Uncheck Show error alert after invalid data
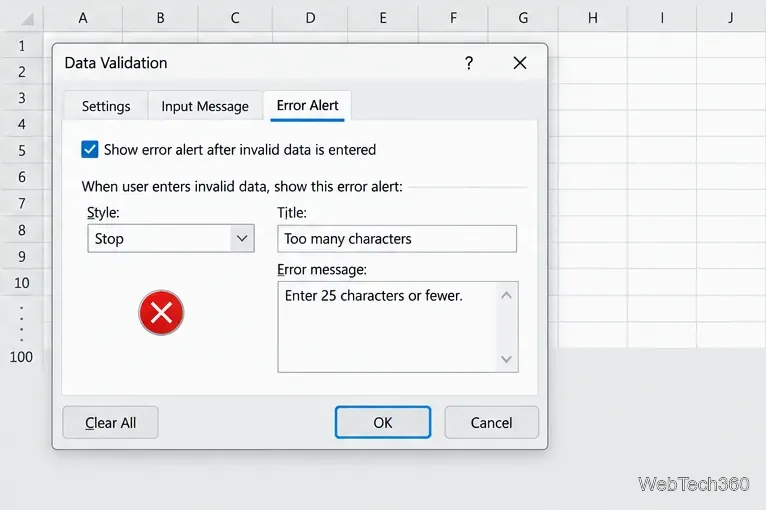Viewport: 766px width, 510px height. pyautogui.click(x=90, y=149)
